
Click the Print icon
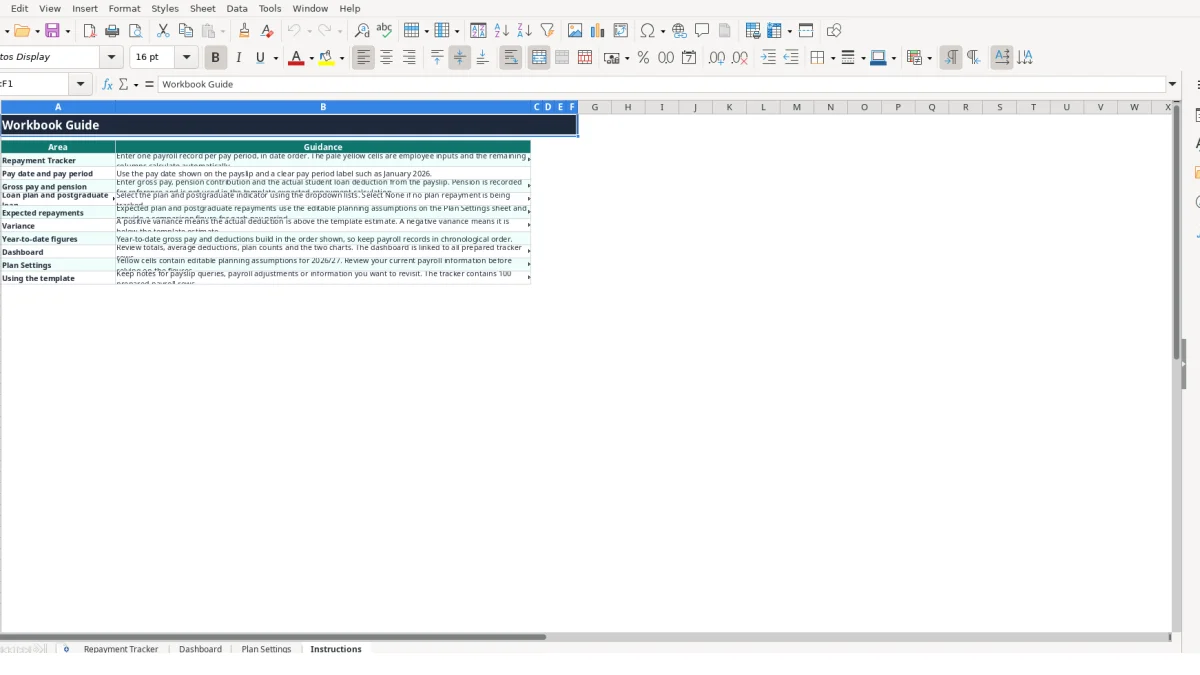click(112, 31)
